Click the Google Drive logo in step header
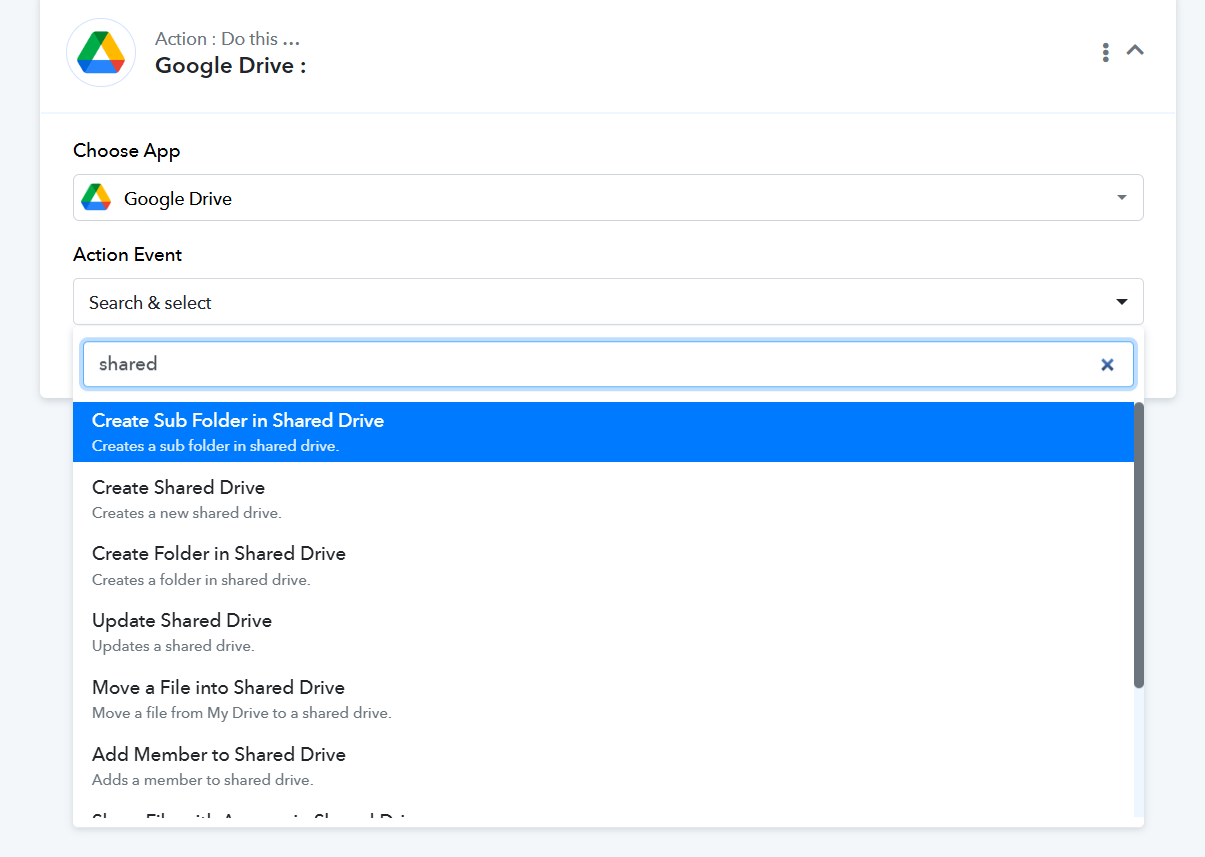This screenshot has width=1205, height=857. [x=101, y=52]
